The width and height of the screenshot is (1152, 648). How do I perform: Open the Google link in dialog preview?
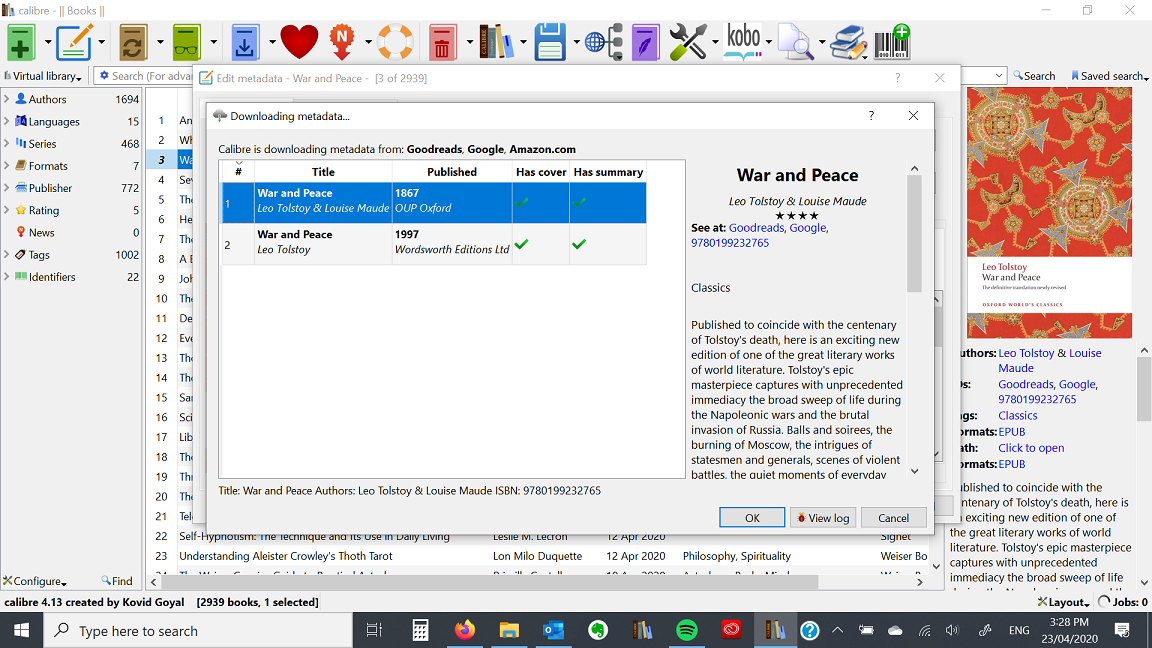pos(807,228)
